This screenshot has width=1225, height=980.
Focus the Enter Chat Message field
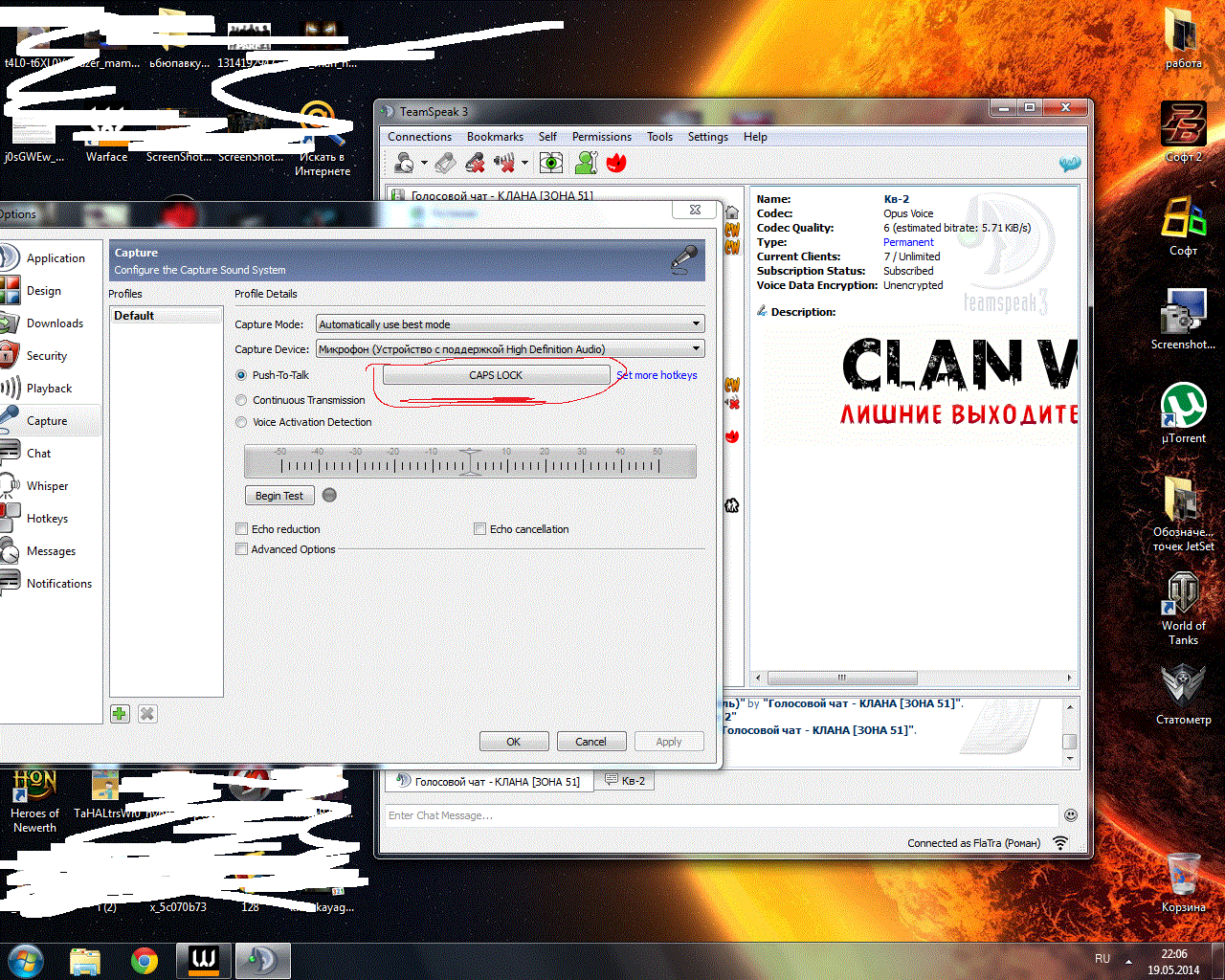click(722, 815)
